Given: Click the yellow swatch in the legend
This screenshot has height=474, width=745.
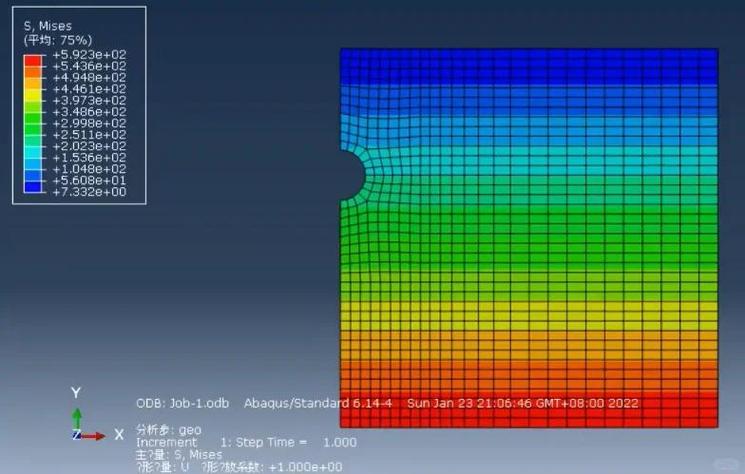Looking at the screenshot, I should 33,95.
